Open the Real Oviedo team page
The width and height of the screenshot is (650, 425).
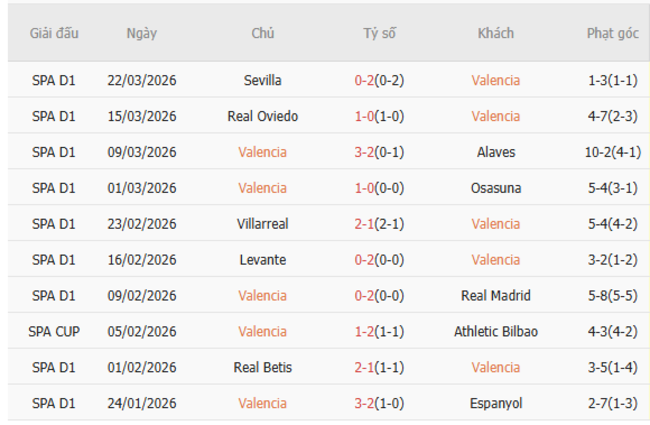pyautogui.click(x=262, y=116)
